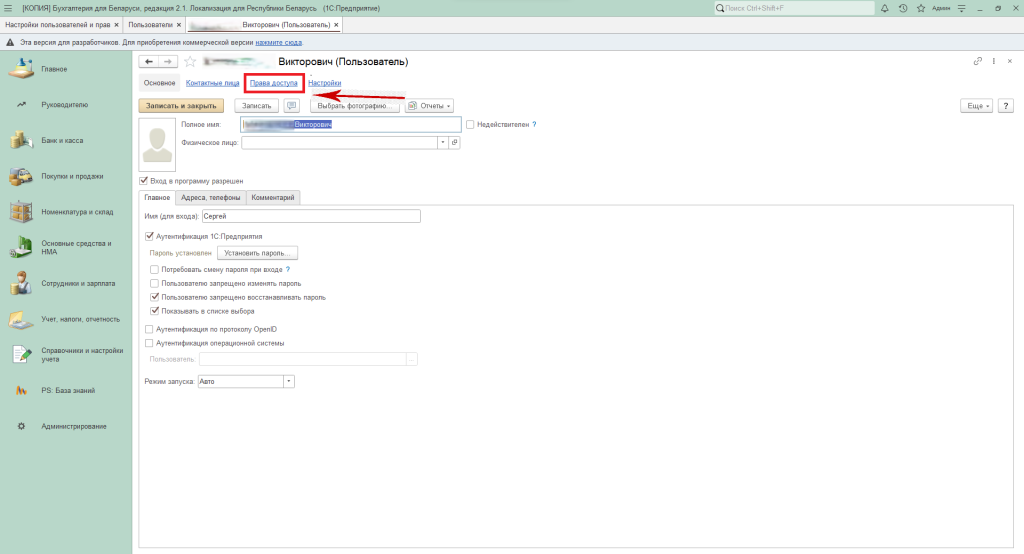Screen dimensions: 1024x554
Task: Switch to the Комментарий tab
Action: tap(272, 198)
